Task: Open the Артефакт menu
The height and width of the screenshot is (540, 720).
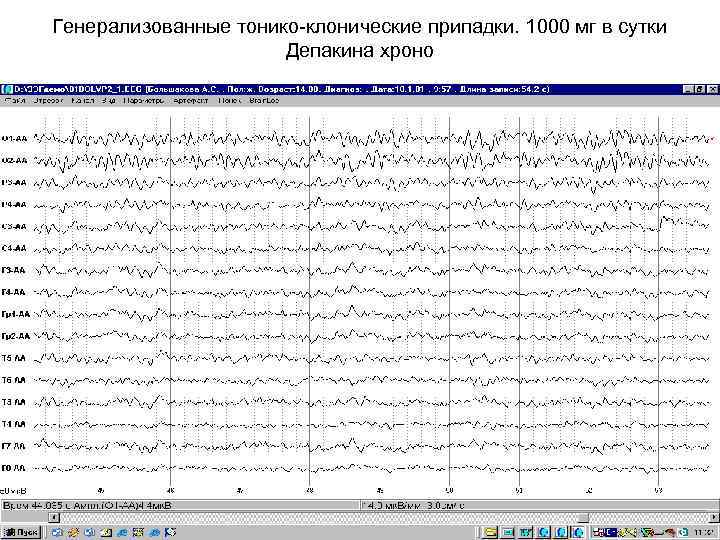Action: (191, 101)
